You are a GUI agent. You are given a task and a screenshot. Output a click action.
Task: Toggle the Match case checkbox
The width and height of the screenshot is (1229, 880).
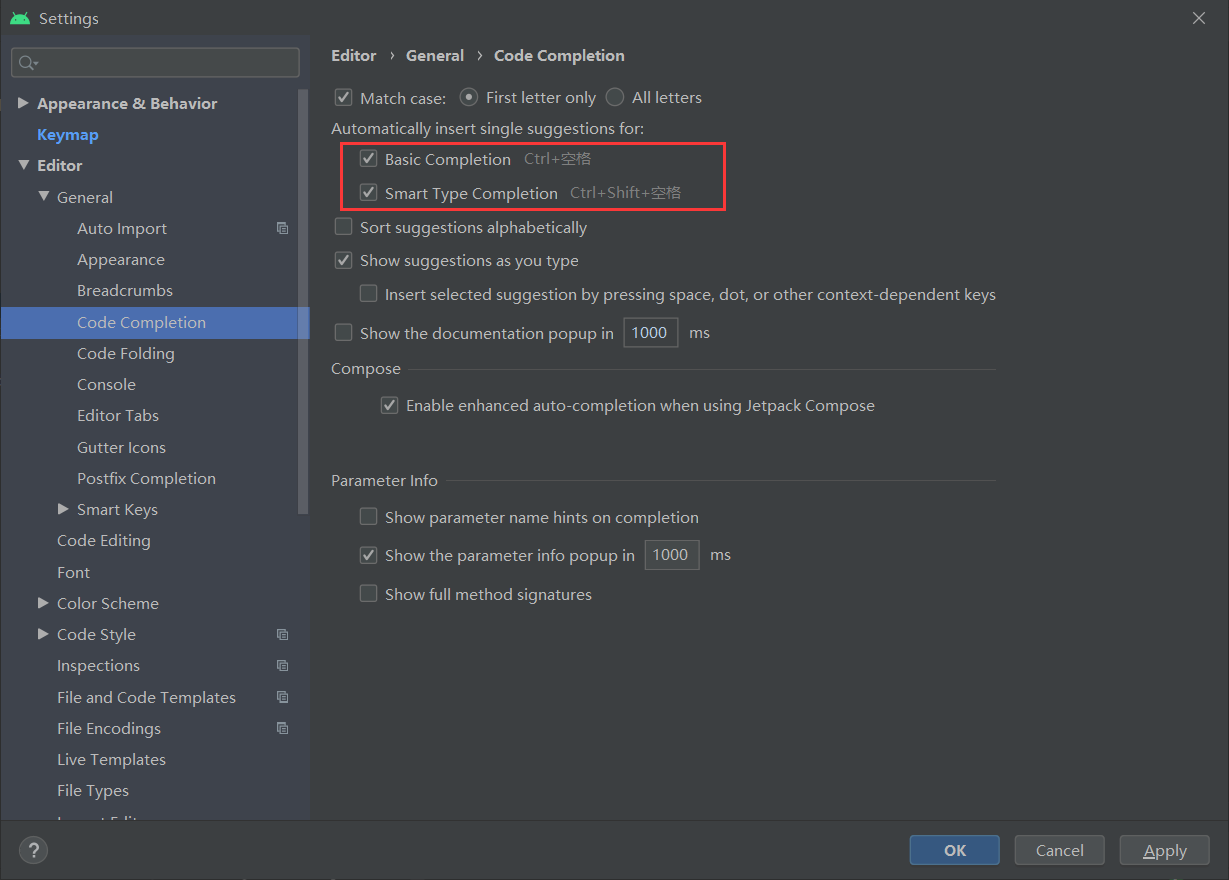point(343,97)
